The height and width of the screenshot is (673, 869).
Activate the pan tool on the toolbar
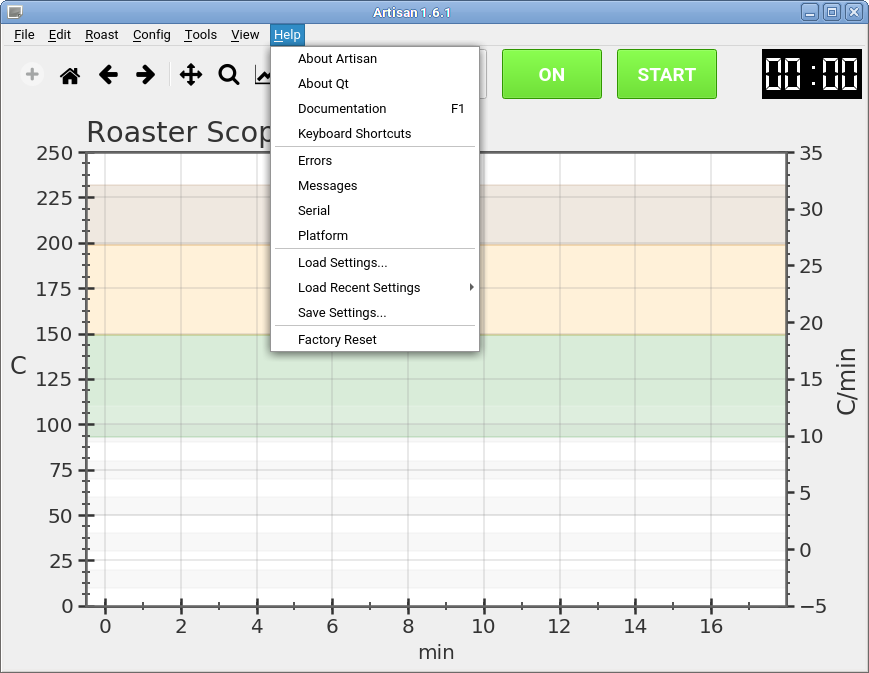(190, 74)
